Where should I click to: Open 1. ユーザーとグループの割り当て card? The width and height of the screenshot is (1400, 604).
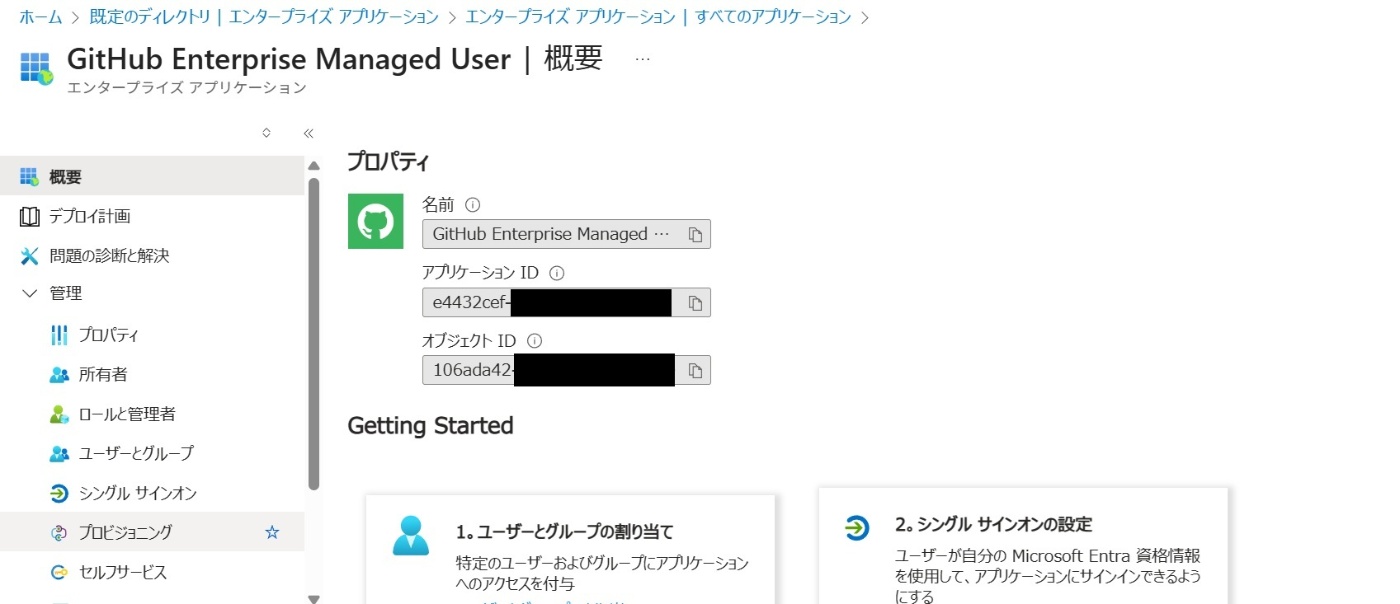point(570,549)
